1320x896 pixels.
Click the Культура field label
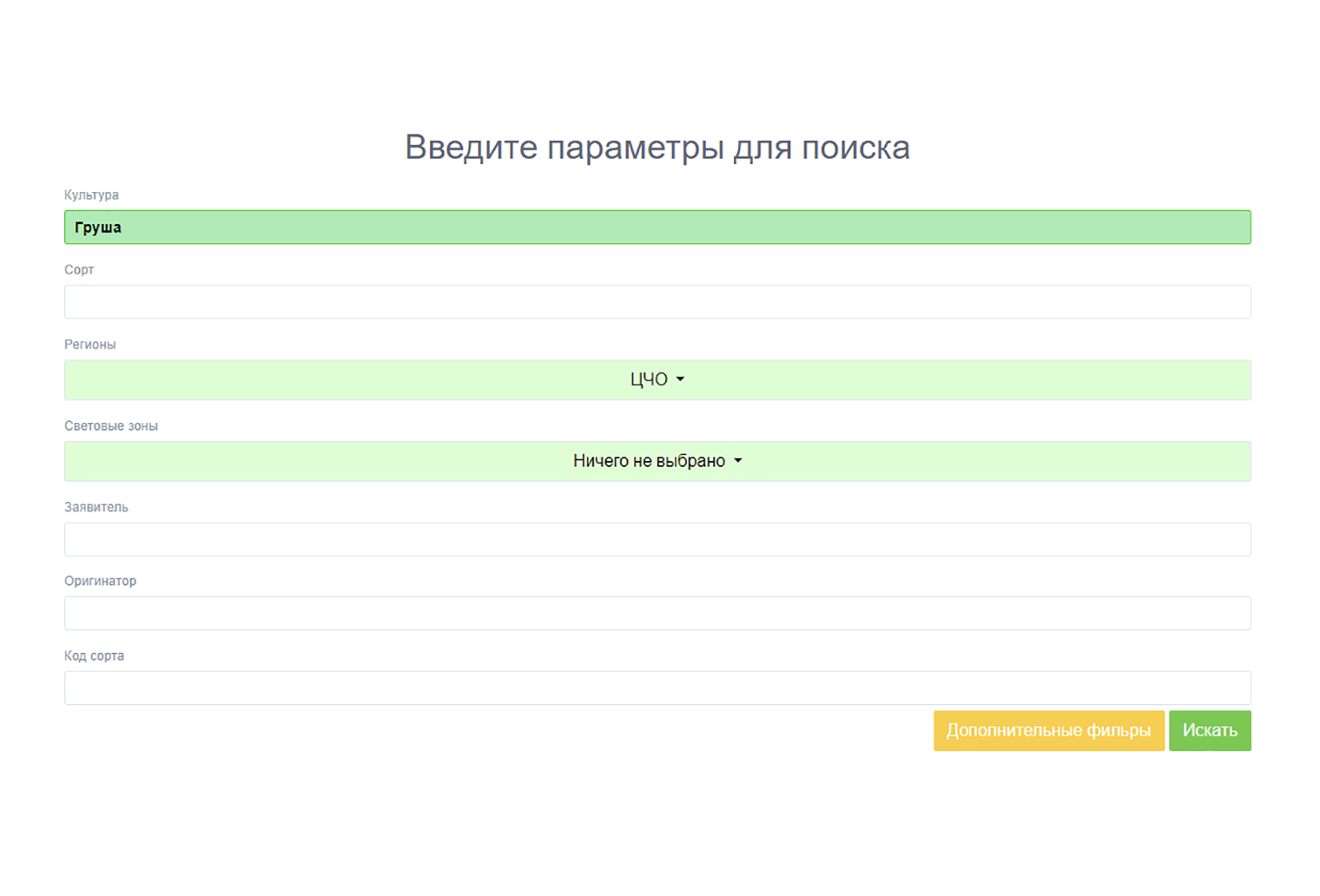tap(91, 194)
